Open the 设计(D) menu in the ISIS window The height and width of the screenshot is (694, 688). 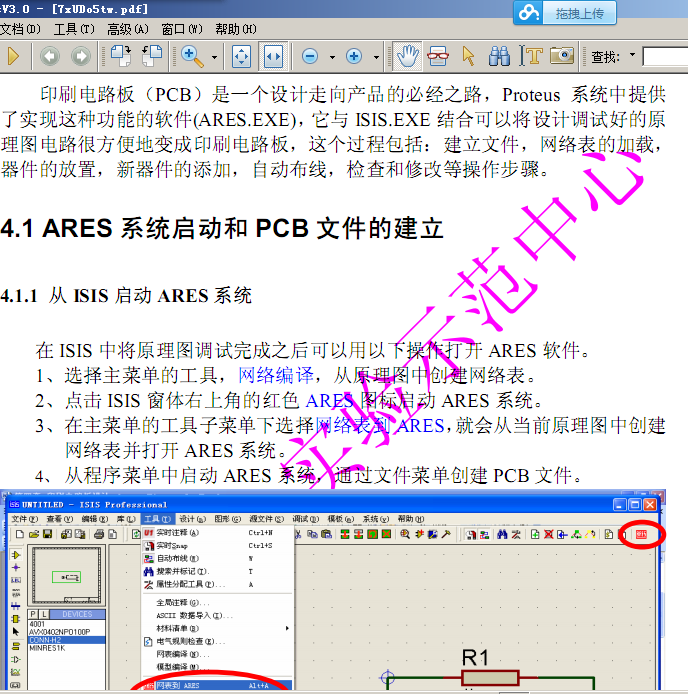pyautogui.click(x=192, y=518)
